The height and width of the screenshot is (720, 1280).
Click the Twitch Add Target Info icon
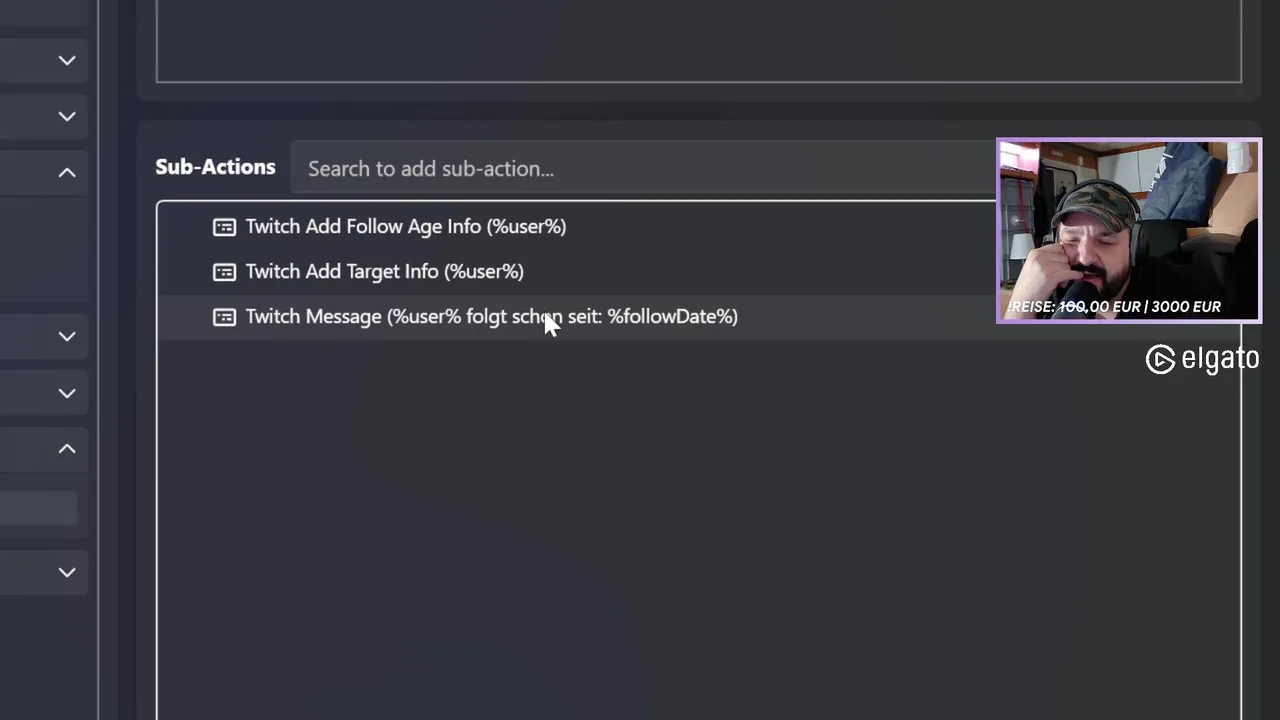coord(224,272)
